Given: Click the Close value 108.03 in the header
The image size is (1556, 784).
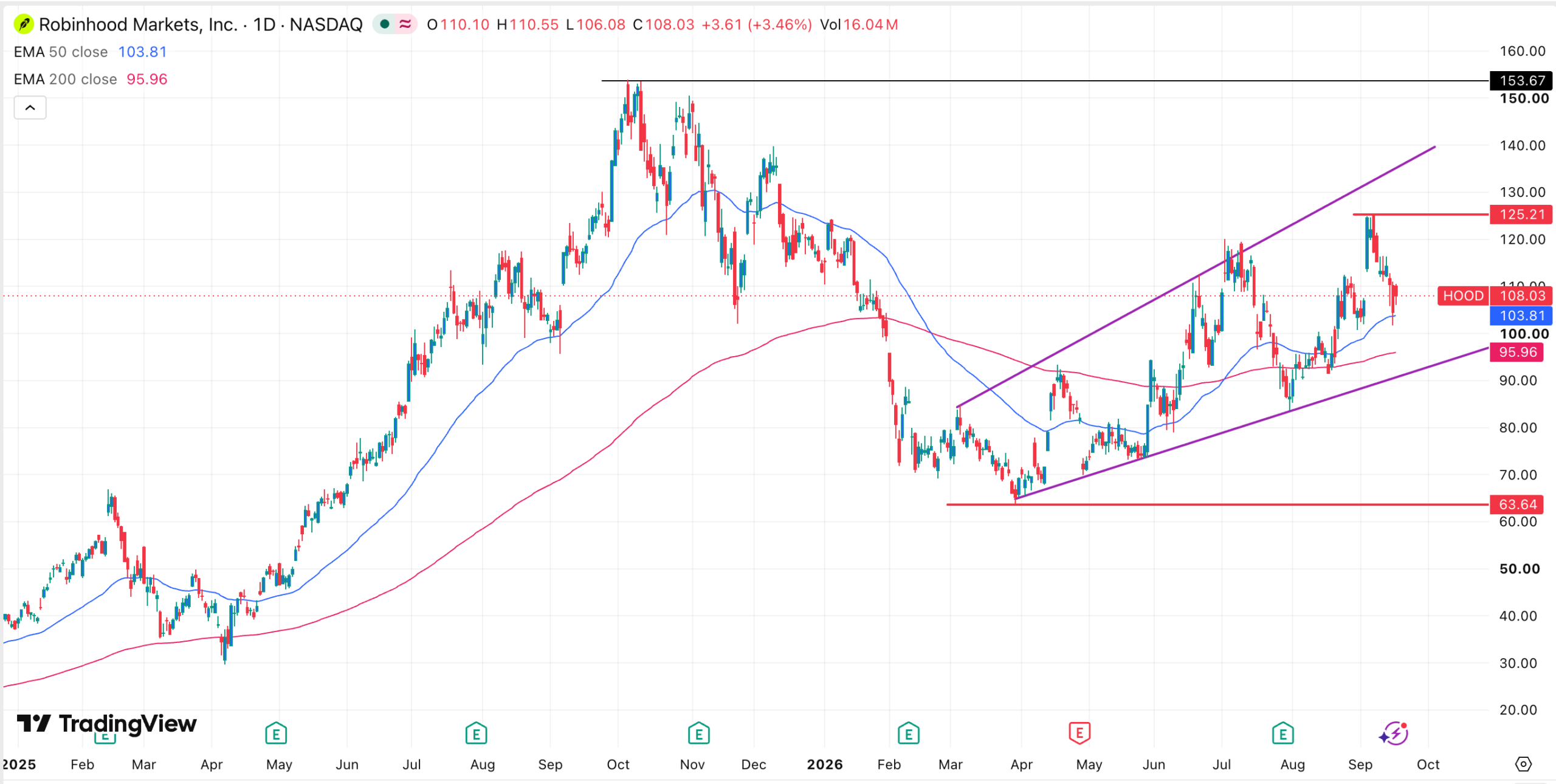Looking at the screenshot, I should pos(670,25).
